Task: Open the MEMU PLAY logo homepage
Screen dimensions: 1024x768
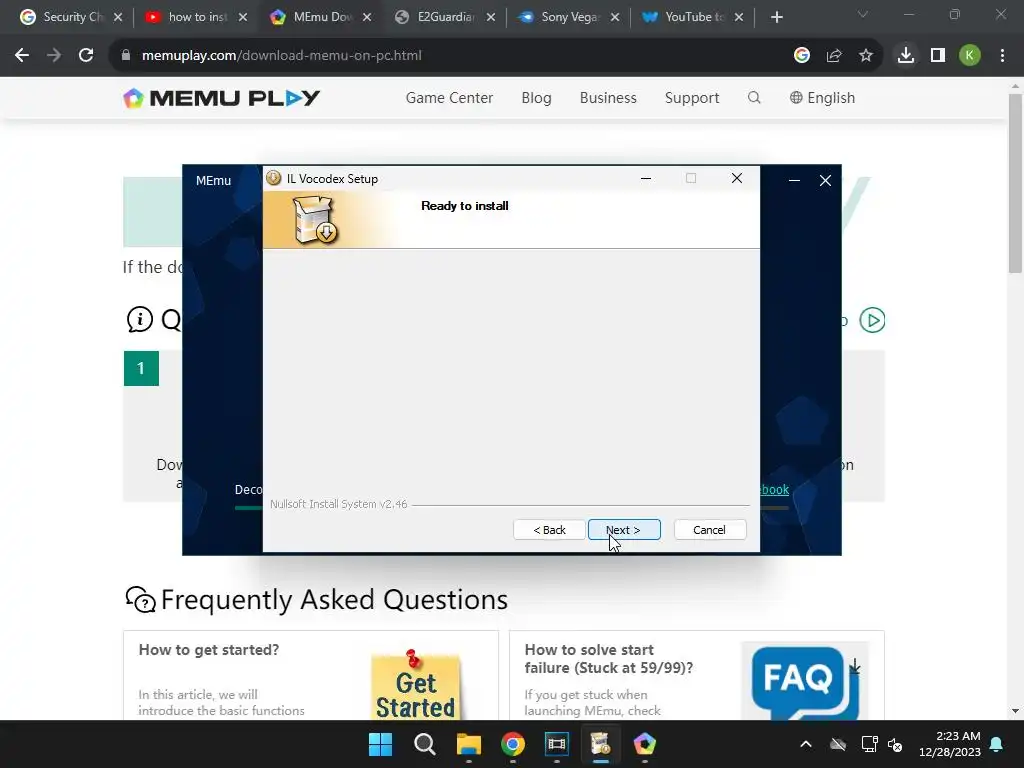Action: (x=221, y=98)
